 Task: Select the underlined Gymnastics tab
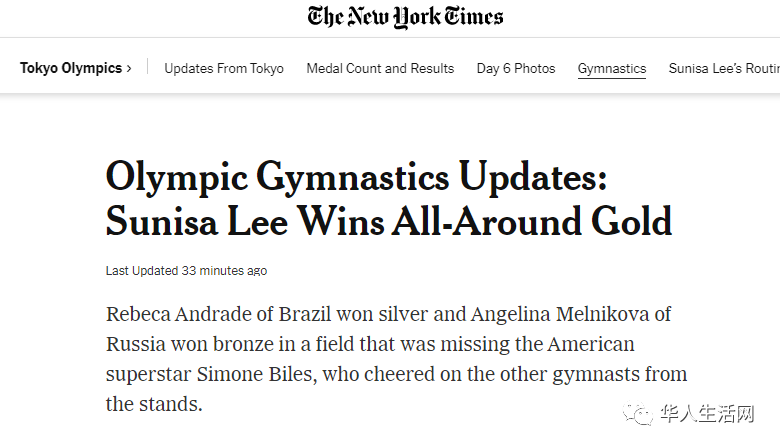pos(612,69)
